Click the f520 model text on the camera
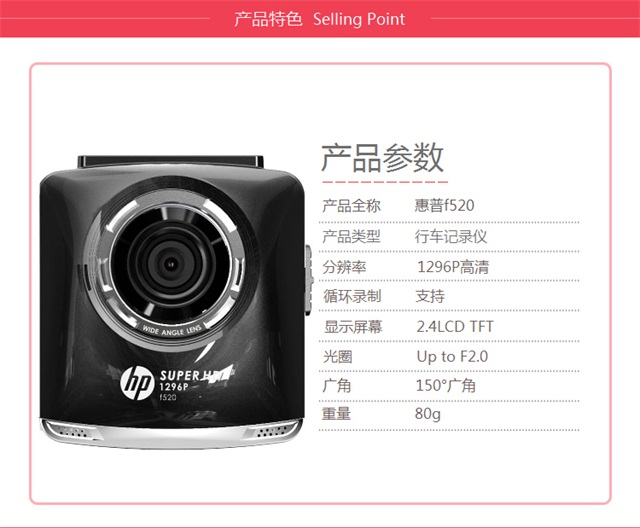This screenshot has height=528, width=640. coord(168,397)
